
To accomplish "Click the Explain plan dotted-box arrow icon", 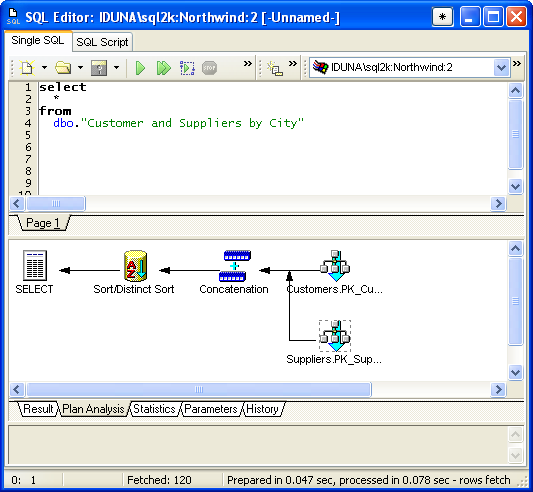I will click(187, 68).
